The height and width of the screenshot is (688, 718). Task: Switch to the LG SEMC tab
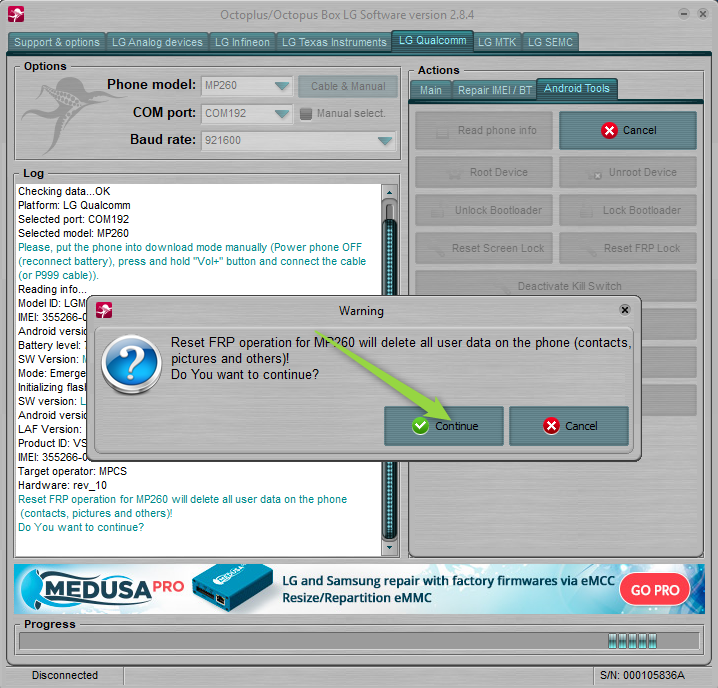point(550,42)
